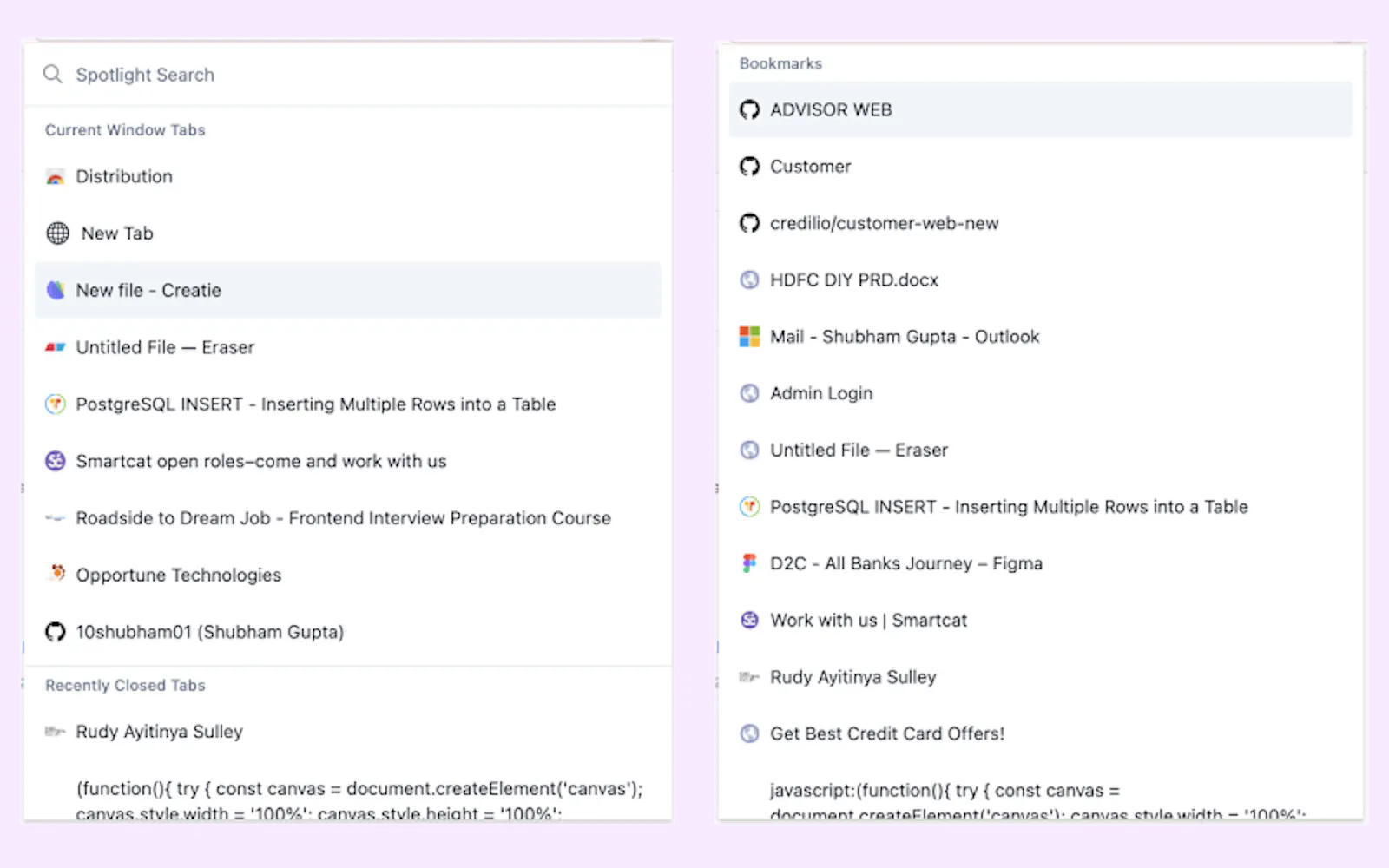Open Get Best Credit Card Offers! bookmark
1389x868 pixels.
tap(1040, 733)
